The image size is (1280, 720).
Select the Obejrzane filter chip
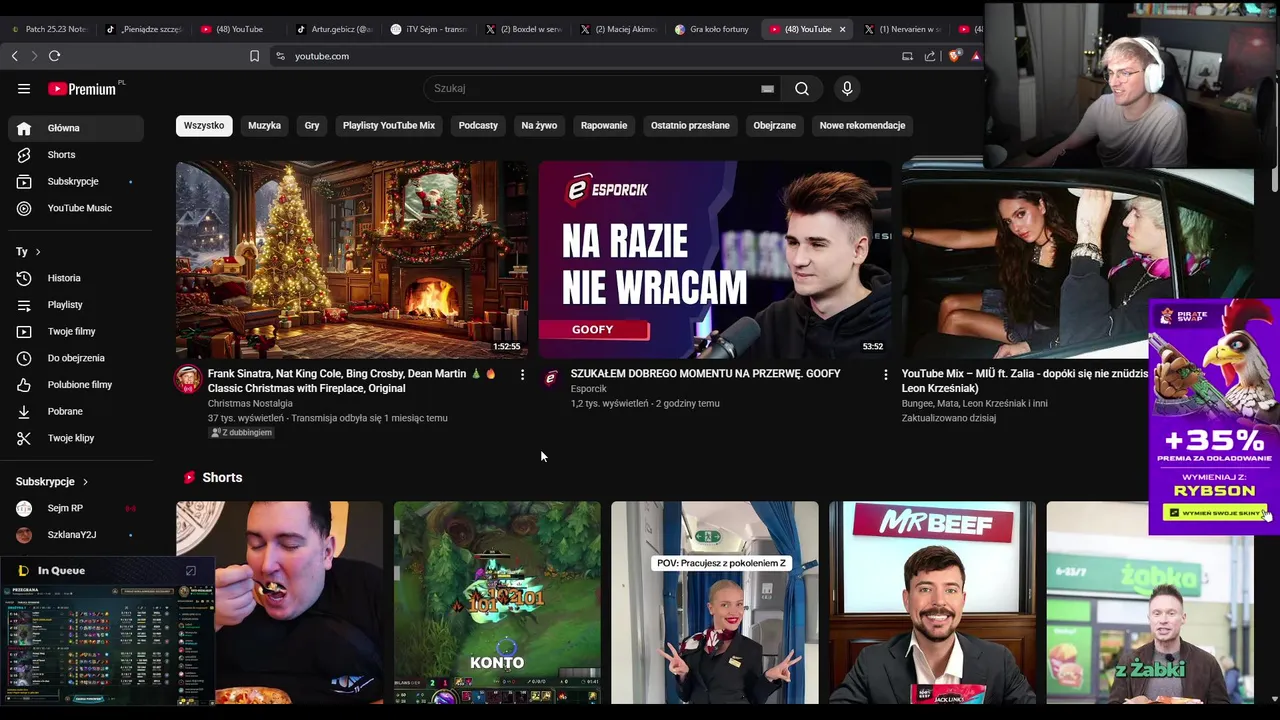(775, 126)
